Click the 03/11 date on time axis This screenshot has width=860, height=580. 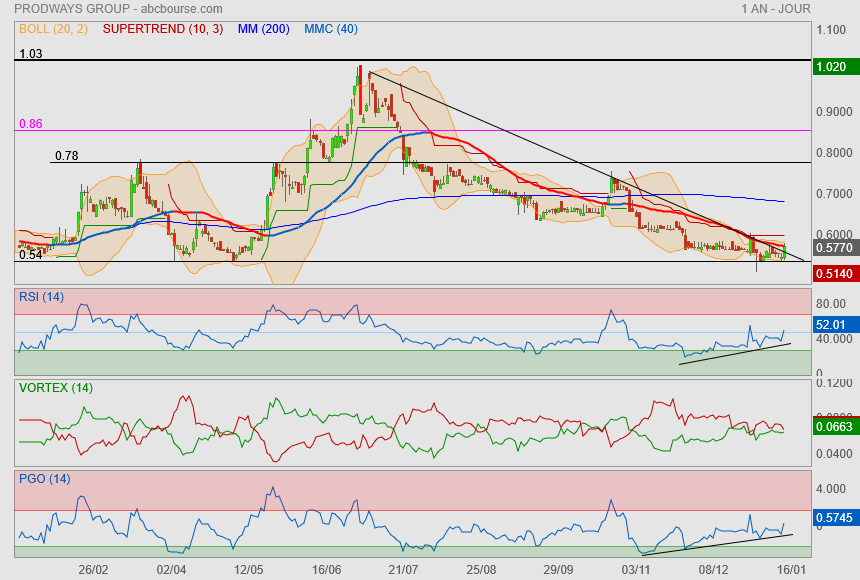(x=636, y=569)
